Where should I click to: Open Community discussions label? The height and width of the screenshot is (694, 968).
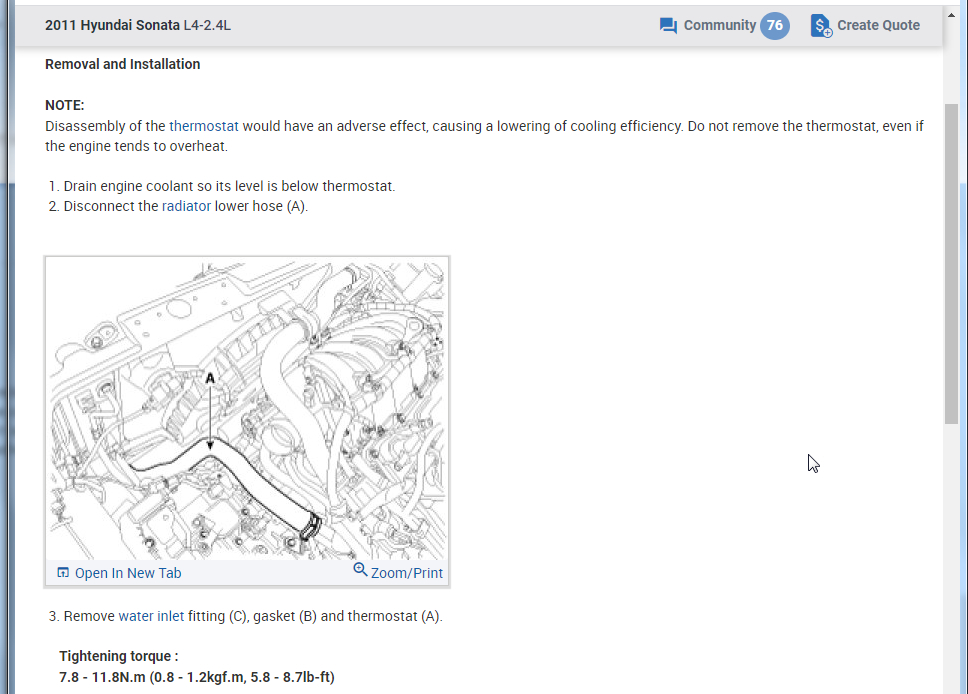(719, 25)
